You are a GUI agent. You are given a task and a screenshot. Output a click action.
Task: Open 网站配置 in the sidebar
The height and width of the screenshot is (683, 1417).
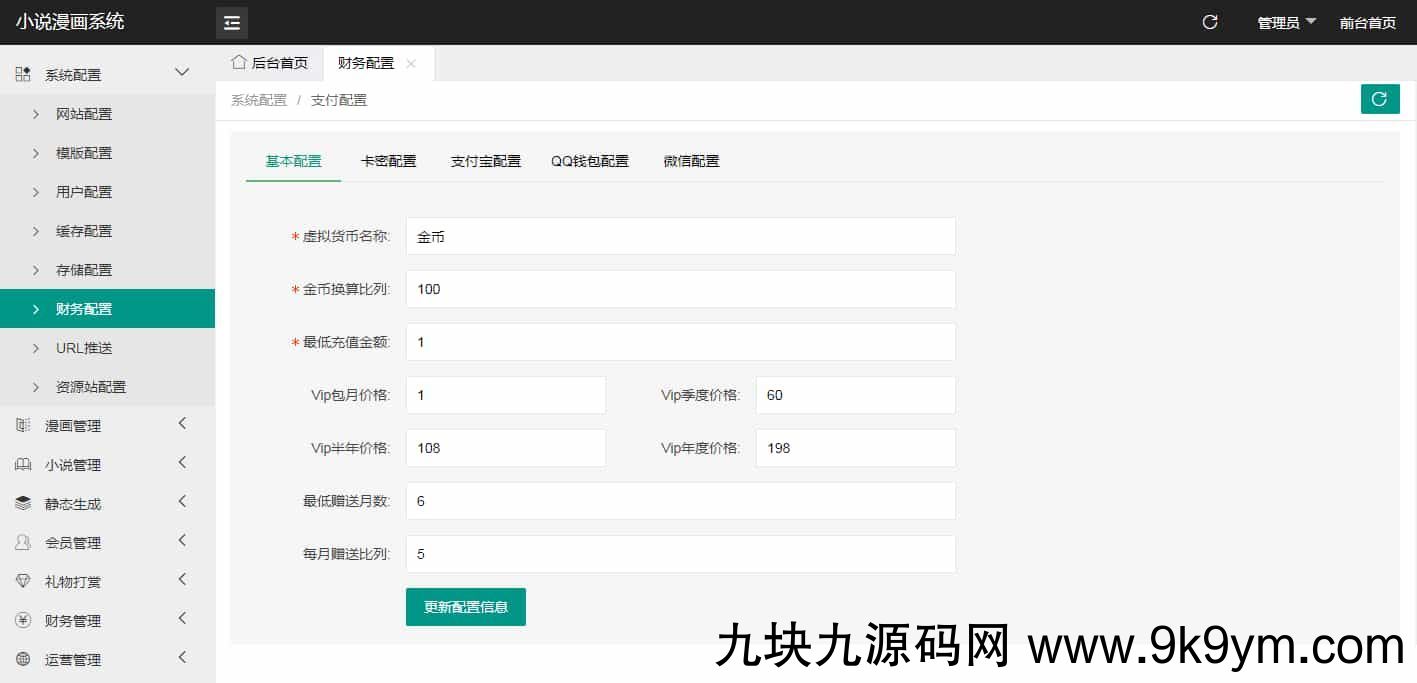click(x=84, y=114)
